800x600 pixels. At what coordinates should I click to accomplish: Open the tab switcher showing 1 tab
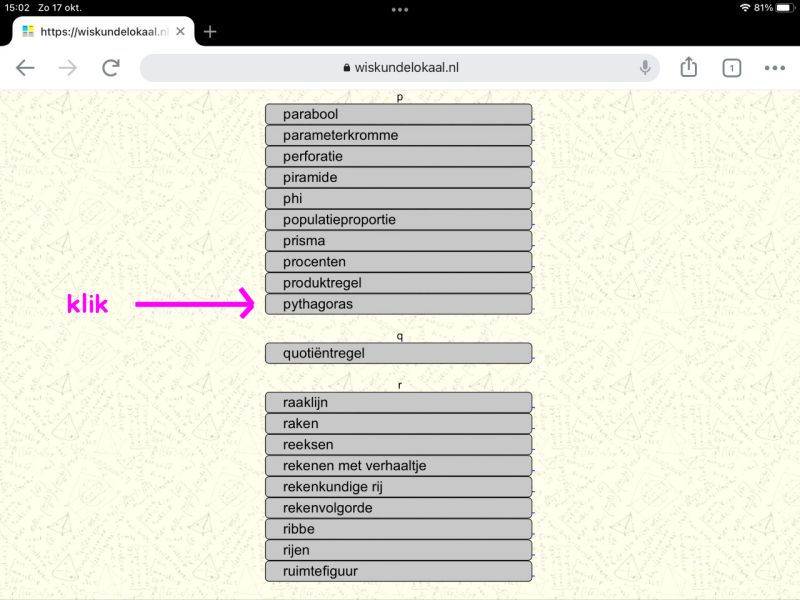[731, 68]
